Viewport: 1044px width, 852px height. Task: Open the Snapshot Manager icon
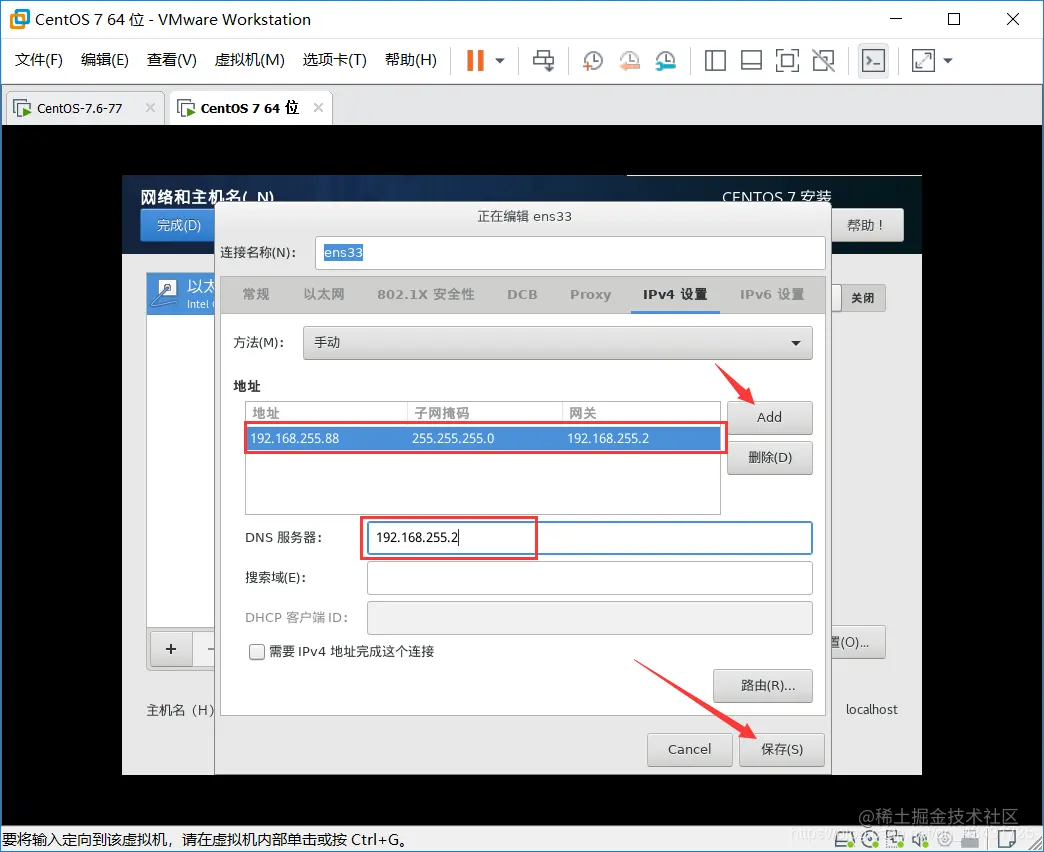coord(665,60)
